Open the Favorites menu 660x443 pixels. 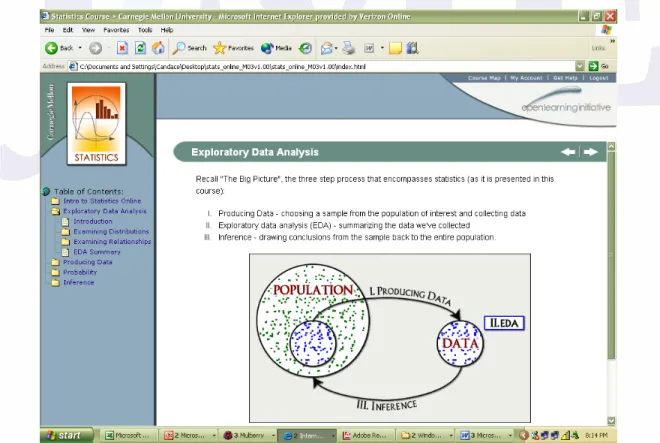click(x=116, y=30)
